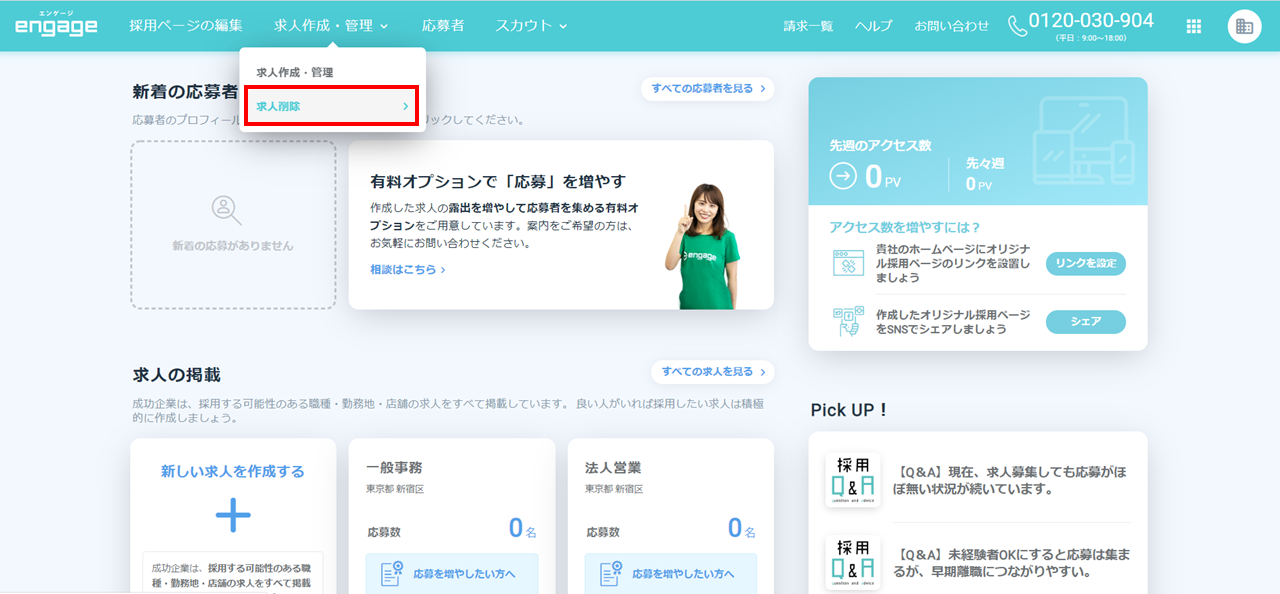This screenshot has height=594, width=1280.
Task: Click the phone handset icon
Action: pyautogui.click(x=1017, y=26)
